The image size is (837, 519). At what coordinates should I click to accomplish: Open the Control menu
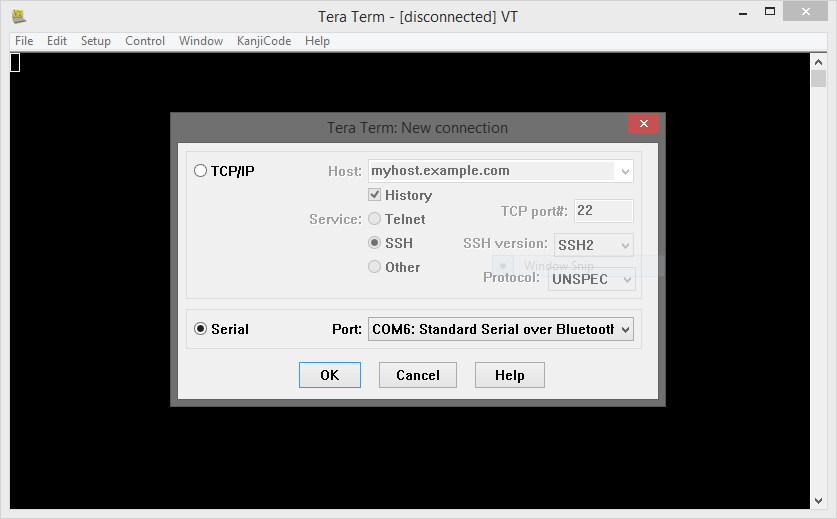click(x=145, y=41)
